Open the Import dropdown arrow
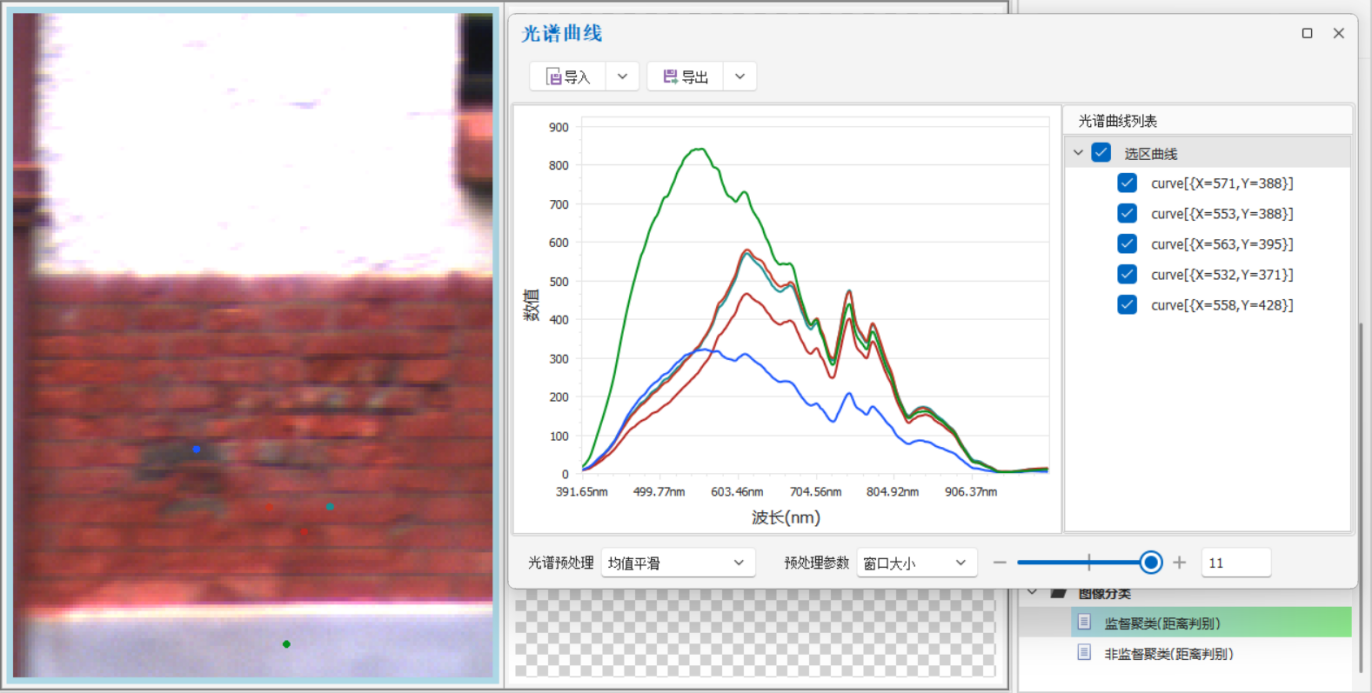This screenshot has width=1372, height=693. pyautogui.click(x=622, y=77)
